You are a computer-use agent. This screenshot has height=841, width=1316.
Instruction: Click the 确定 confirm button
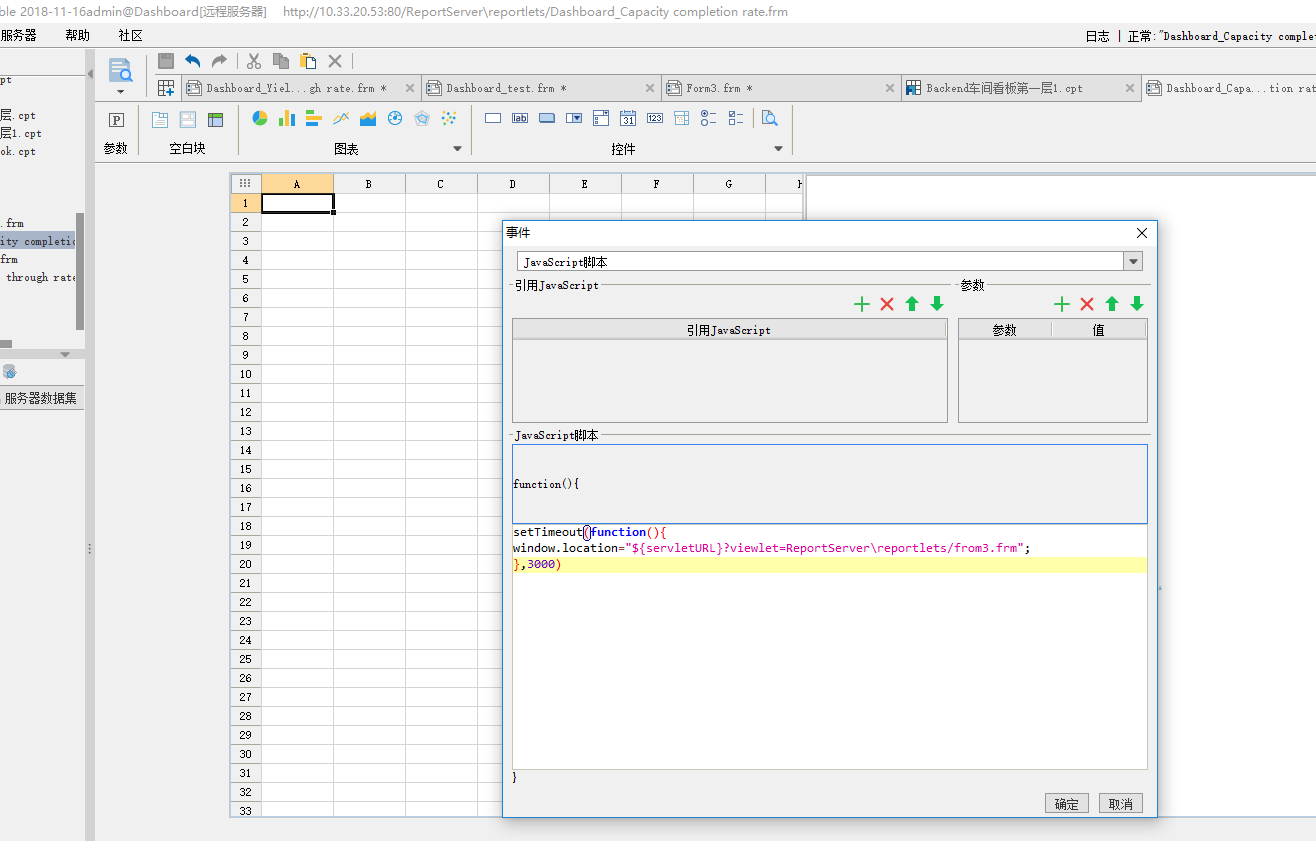tap(1067, 804)
